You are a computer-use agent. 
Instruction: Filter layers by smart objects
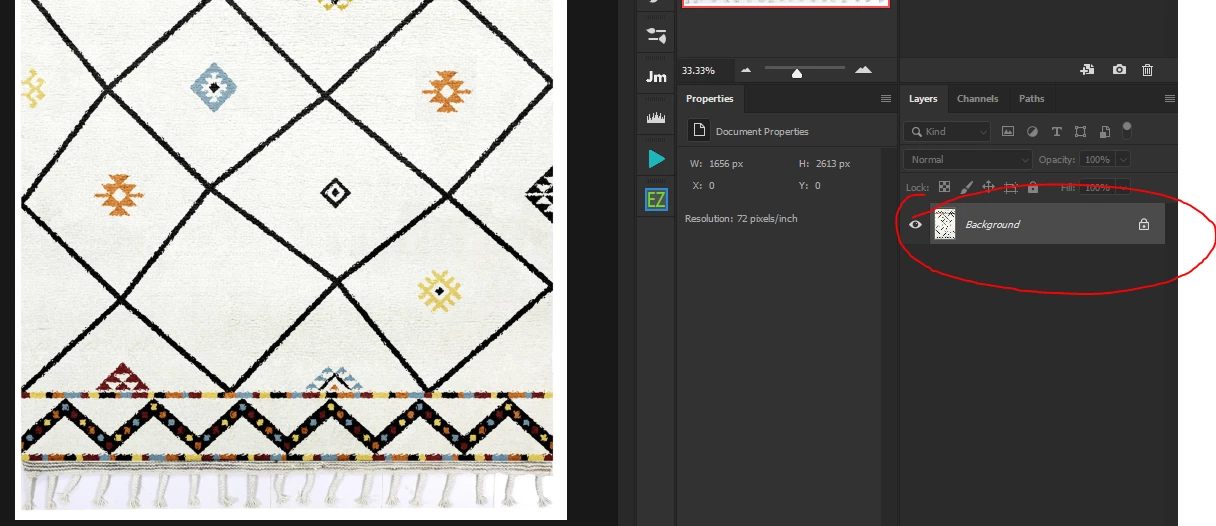1104,131
